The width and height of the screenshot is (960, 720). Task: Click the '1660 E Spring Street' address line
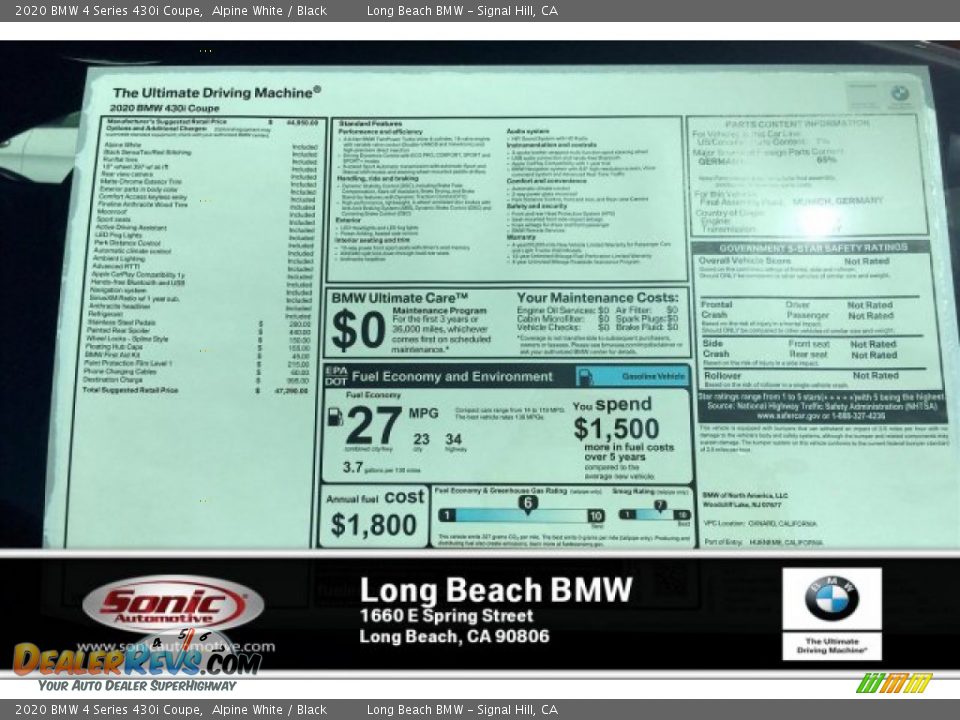tap(446, 616)
